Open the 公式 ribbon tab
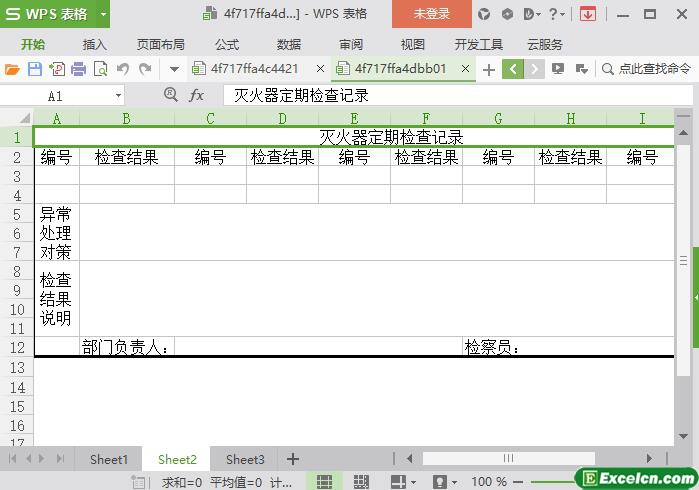This screenshot has width=699, height=490. [x=227, y=45]
